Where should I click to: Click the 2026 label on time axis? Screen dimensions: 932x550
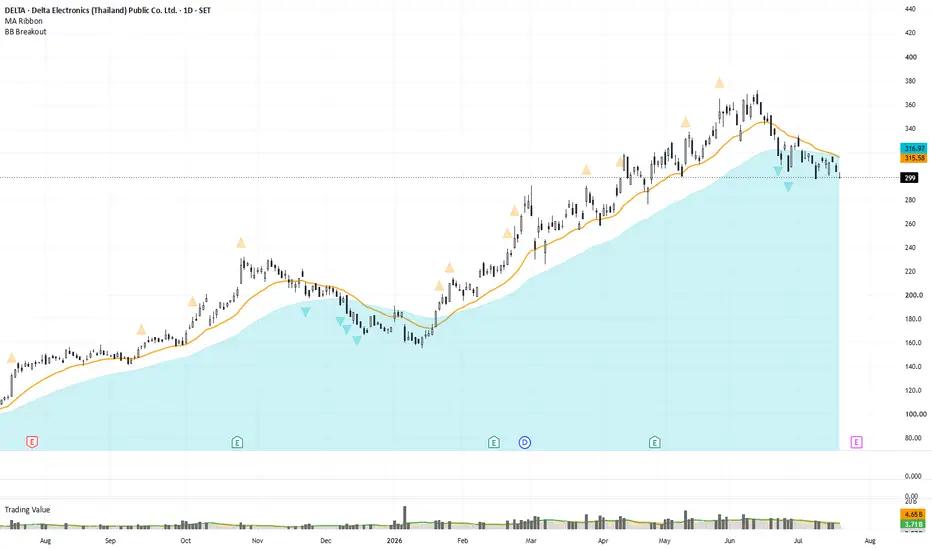394,540
